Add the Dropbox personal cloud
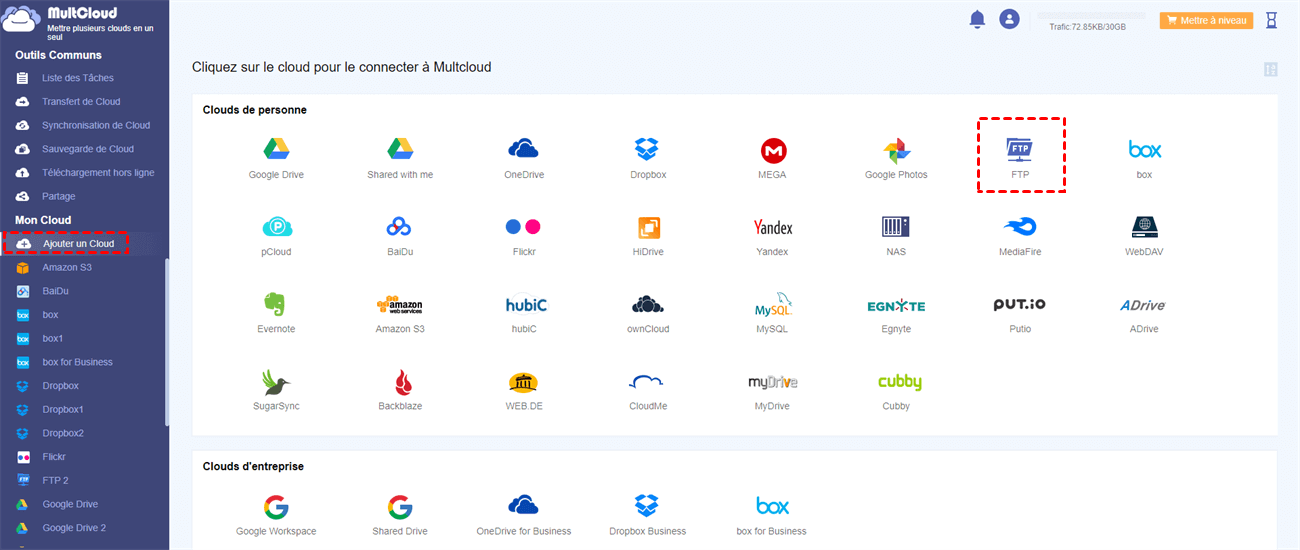1300x550 pixels. tap(648, 159)
